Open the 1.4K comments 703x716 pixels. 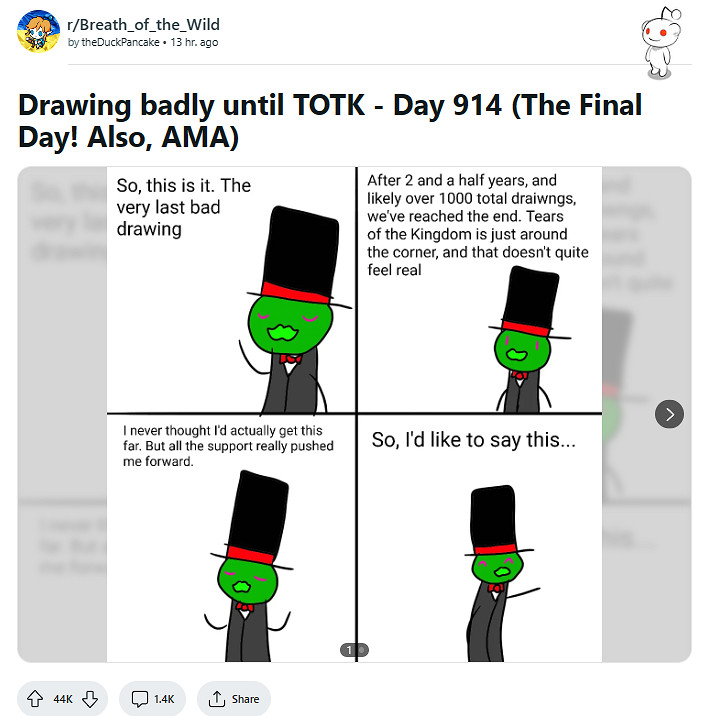[x=152, y=699]
